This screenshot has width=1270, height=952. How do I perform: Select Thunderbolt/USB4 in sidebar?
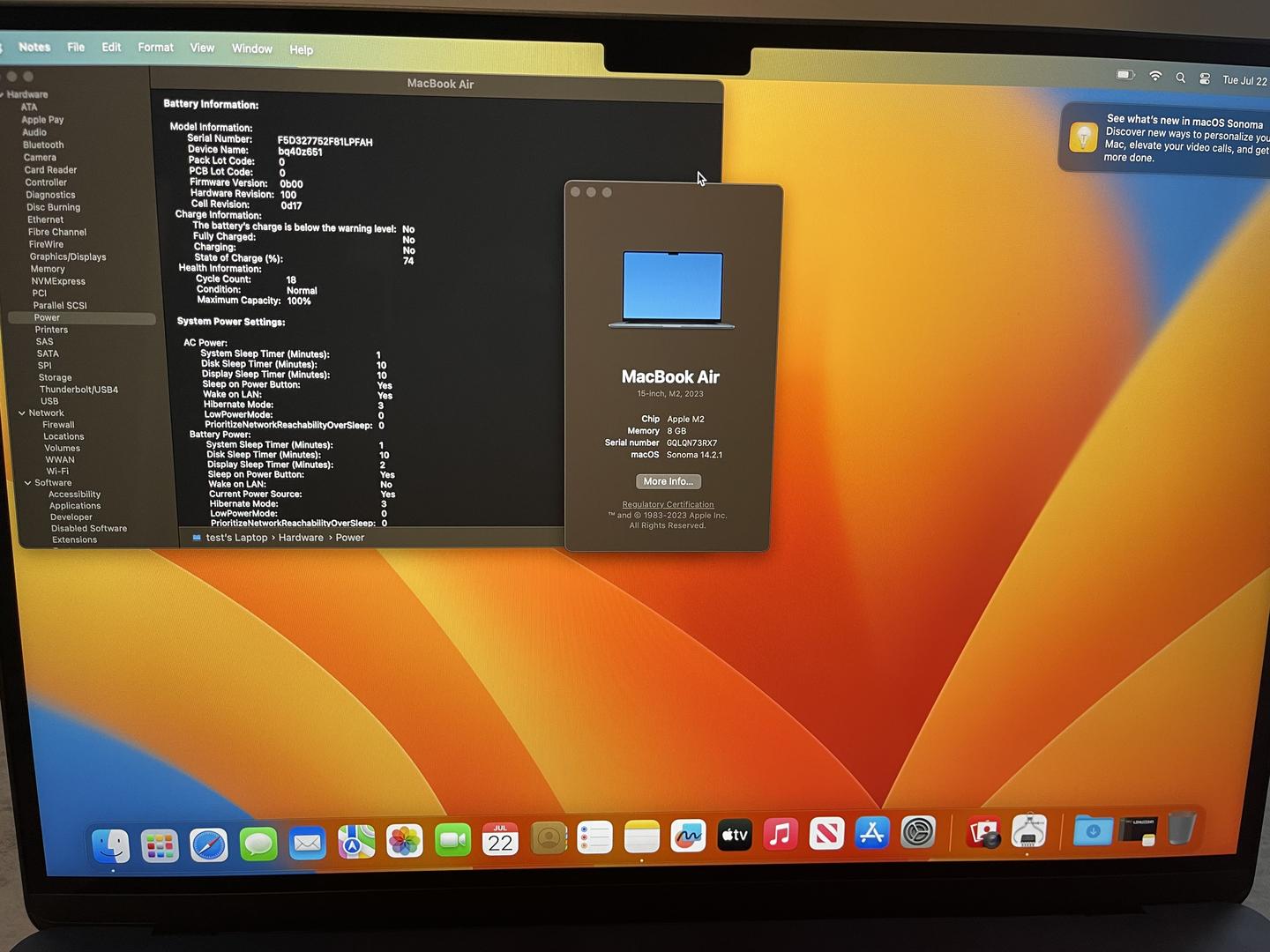(x=78, y=390)
